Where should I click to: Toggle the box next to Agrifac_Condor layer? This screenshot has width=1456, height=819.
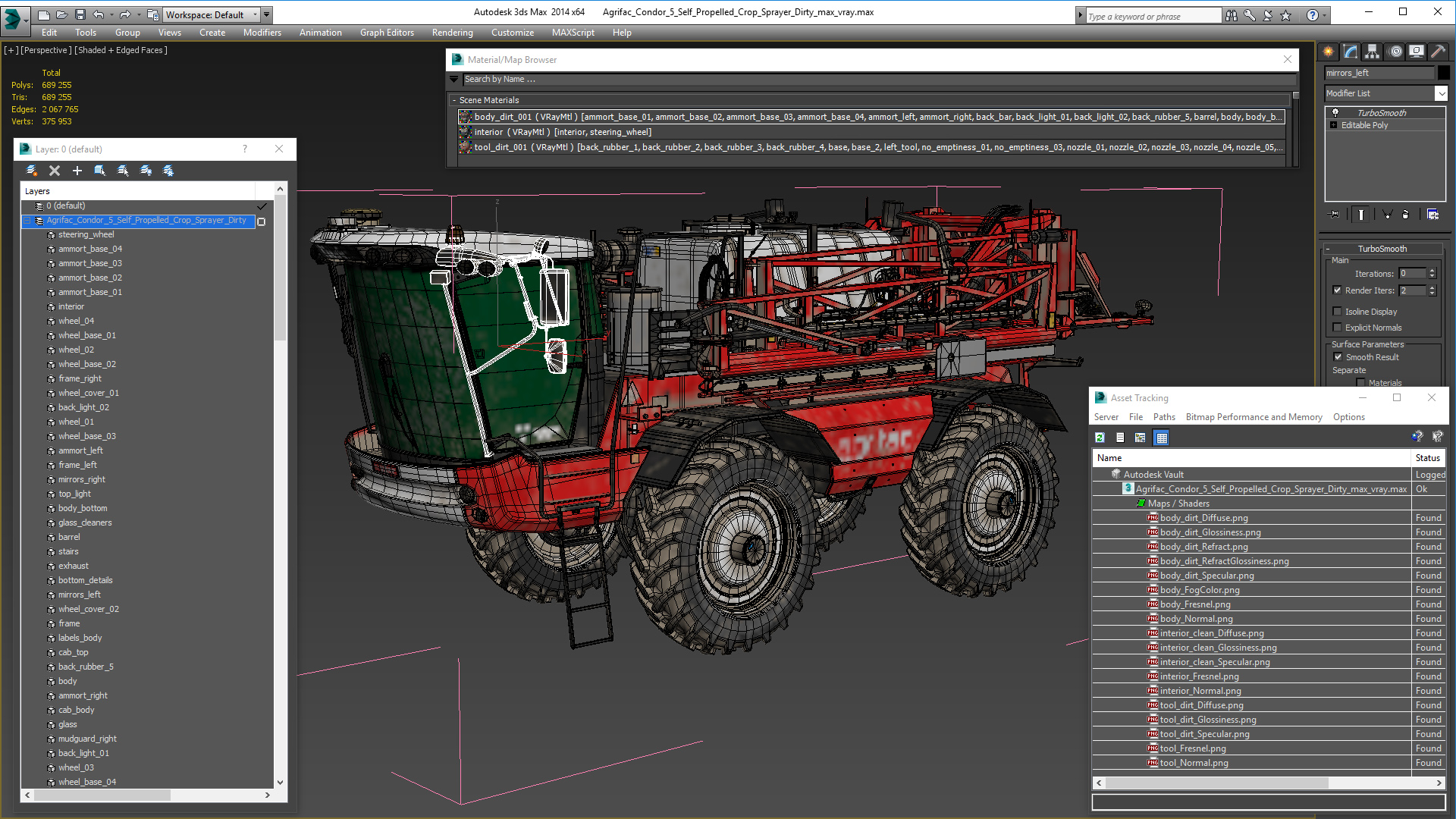point(262,221)
